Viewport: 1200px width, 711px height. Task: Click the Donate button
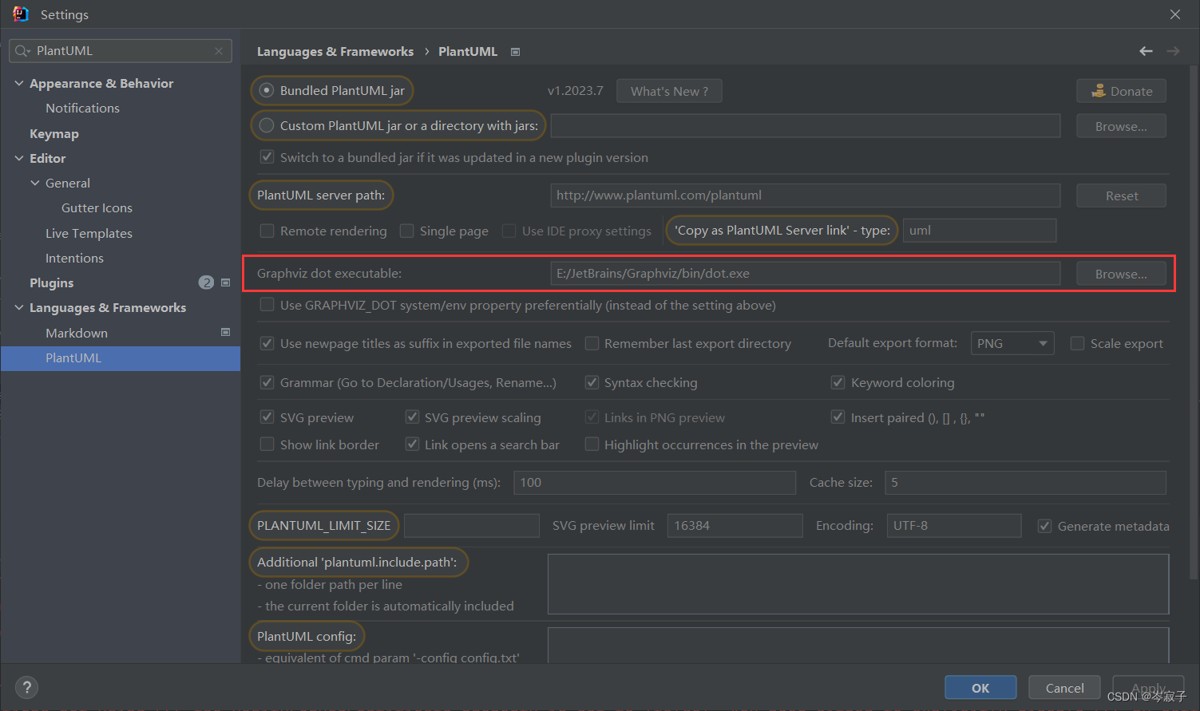coord(1121,91)
